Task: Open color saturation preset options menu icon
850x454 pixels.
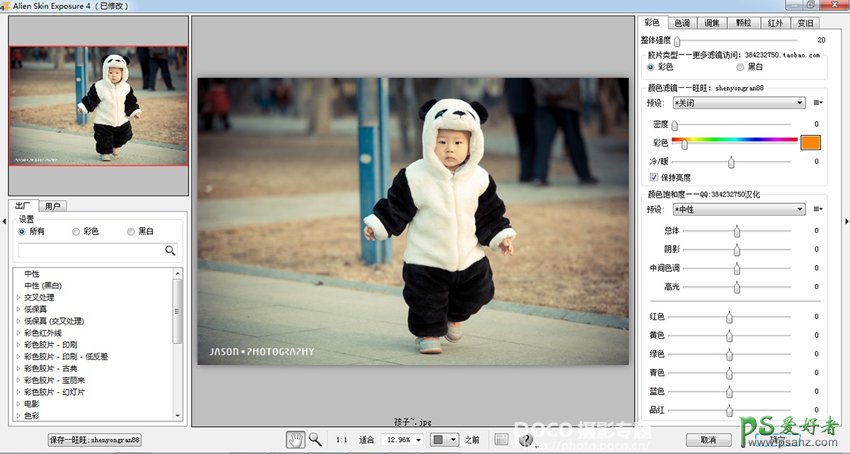Action: 818,209
